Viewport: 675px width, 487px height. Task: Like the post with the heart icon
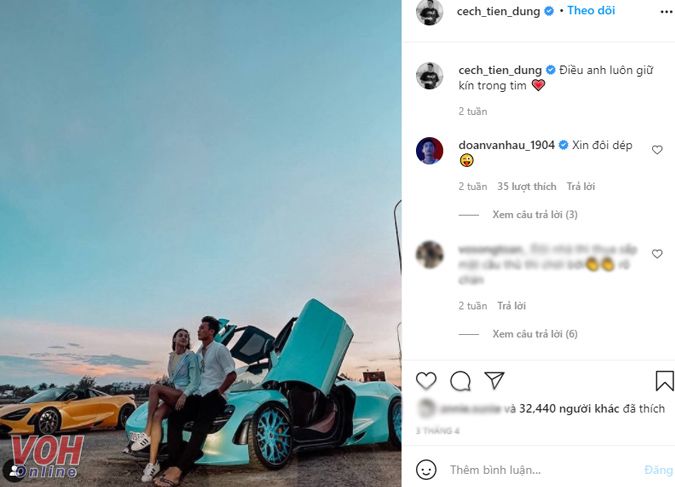coord(426,381)
